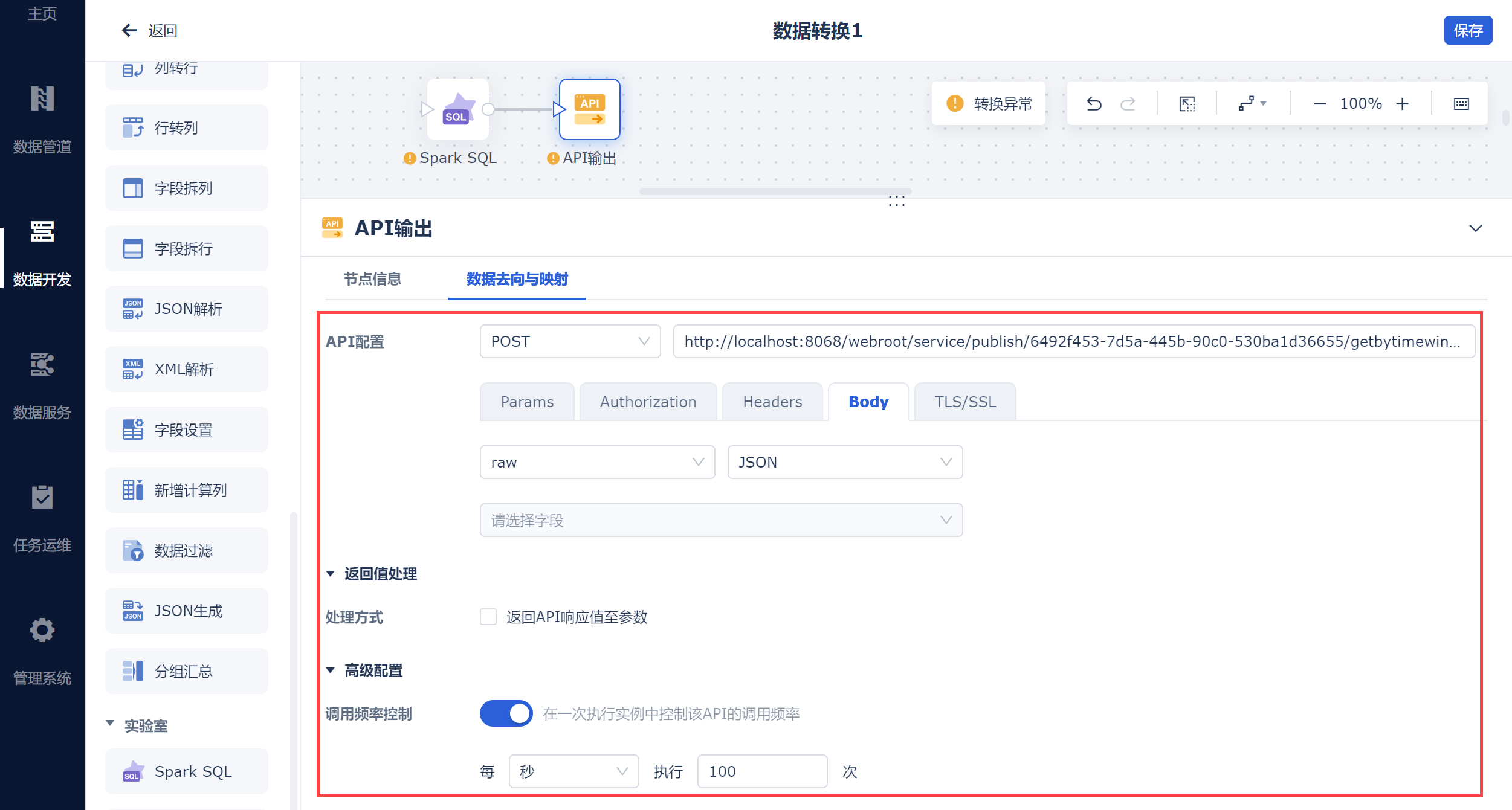
Task: Click the zoom out minus icon
Action: click(1320, 104)
